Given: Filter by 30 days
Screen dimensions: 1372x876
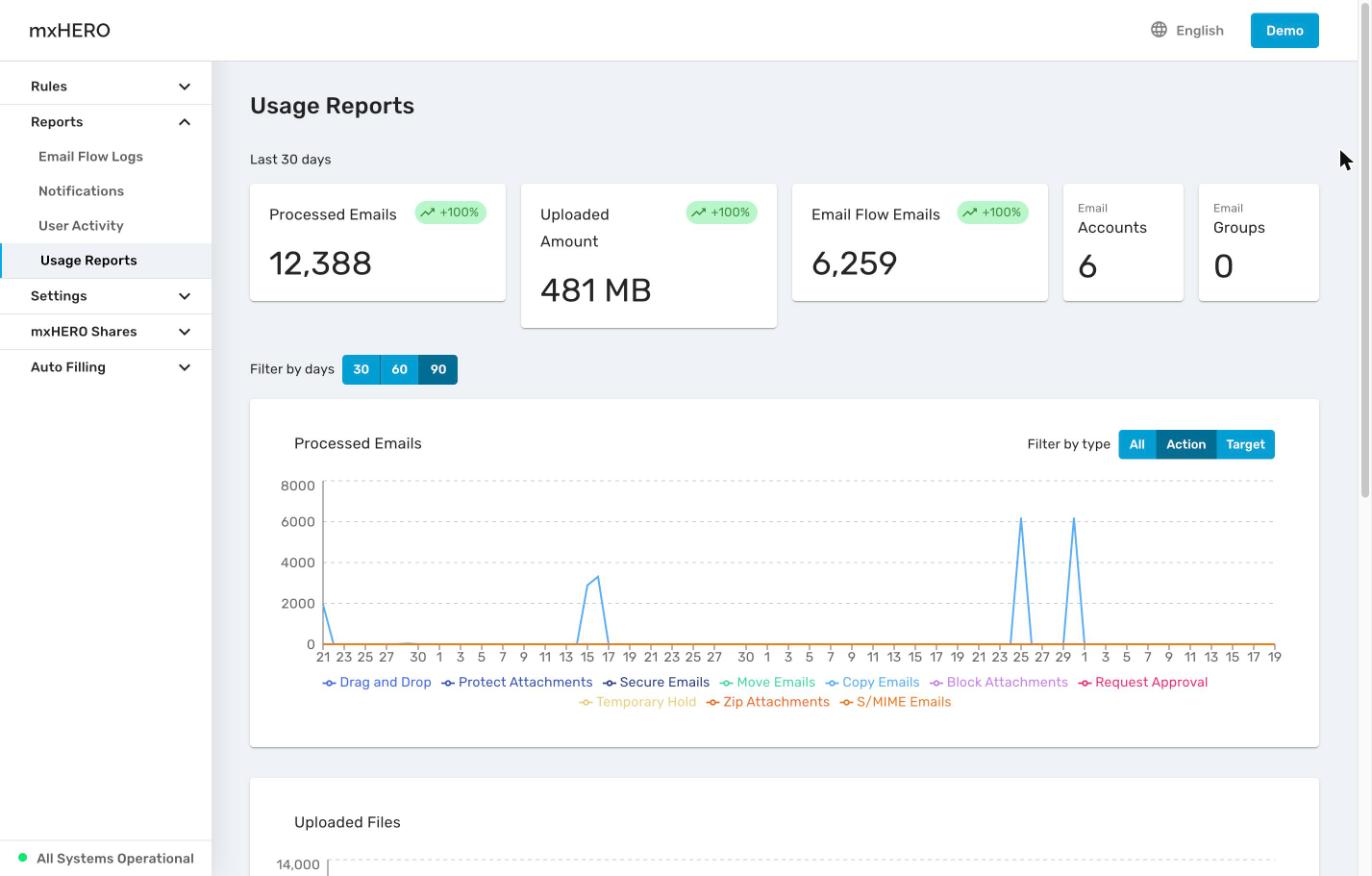Looking at the screenshot, I should [x=361, y=369].
